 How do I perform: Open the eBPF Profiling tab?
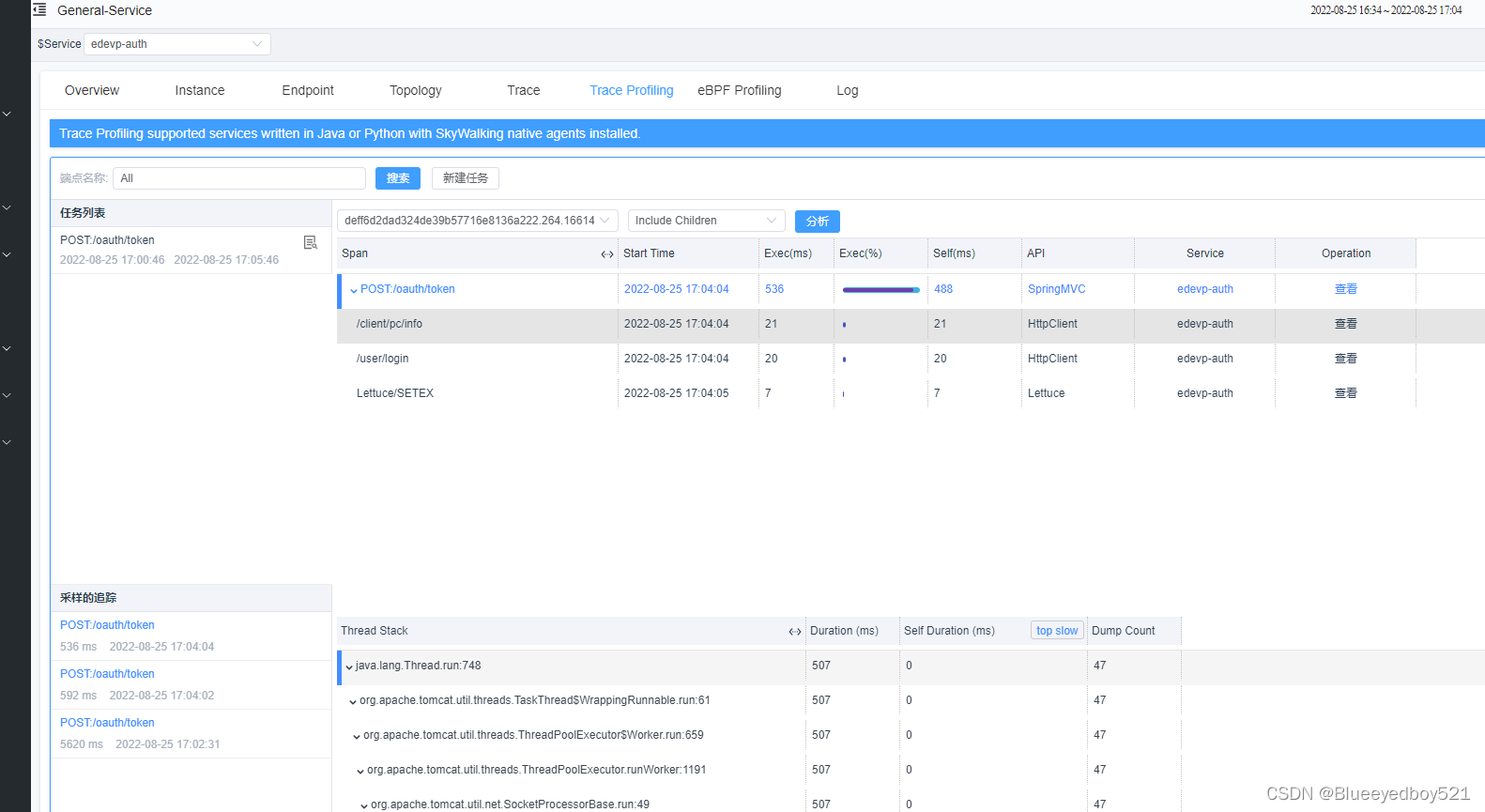pyautogui.click(x=740, y=90)
